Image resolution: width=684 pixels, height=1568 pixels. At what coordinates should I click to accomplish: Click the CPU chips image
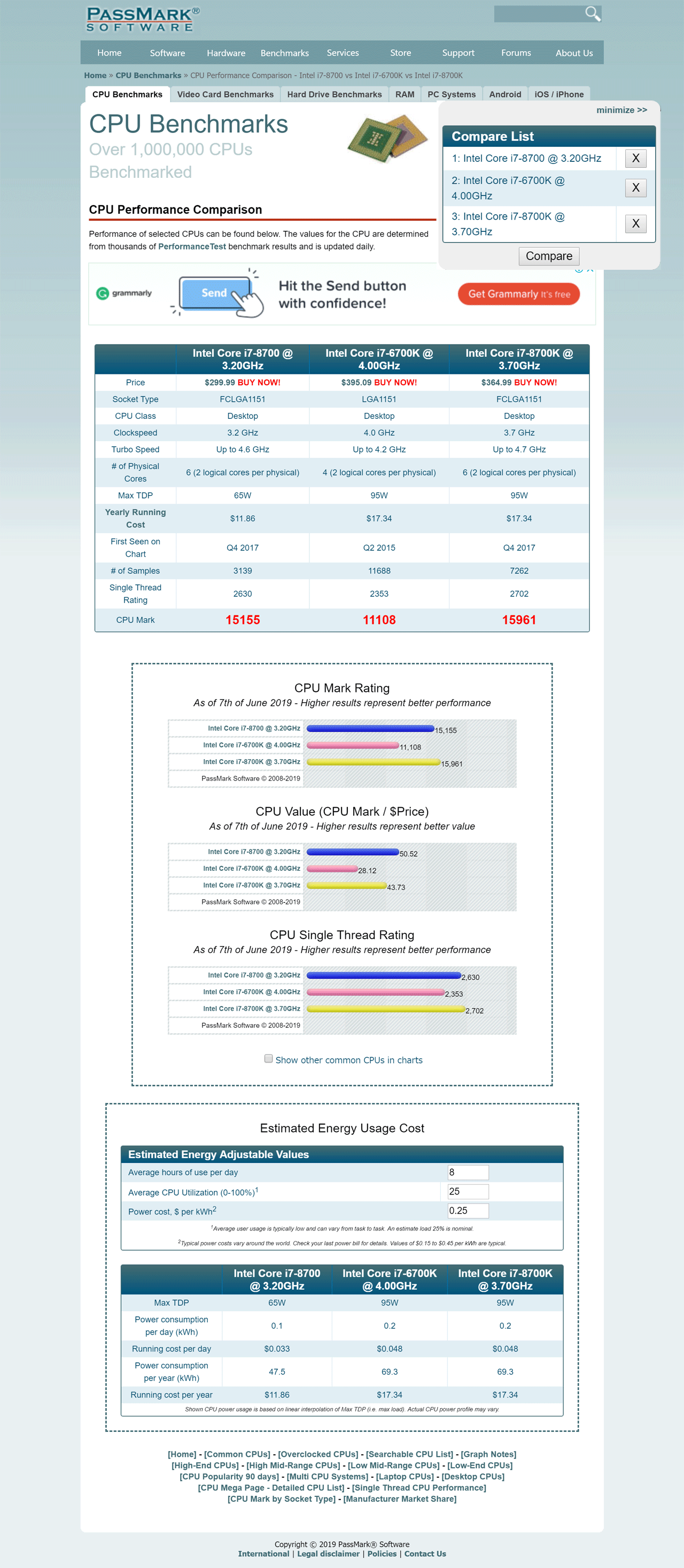point(387,138)
